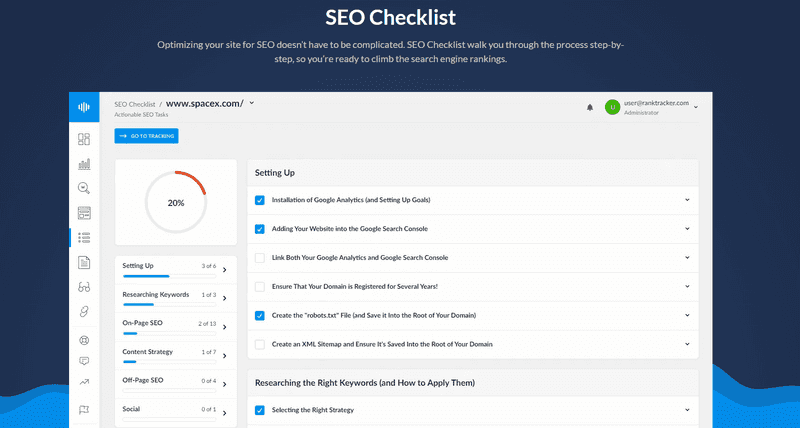Click the magnifier search icon in the sidebar
The height and width of the screenshot is (428, 800).
(x=84, y=188)
